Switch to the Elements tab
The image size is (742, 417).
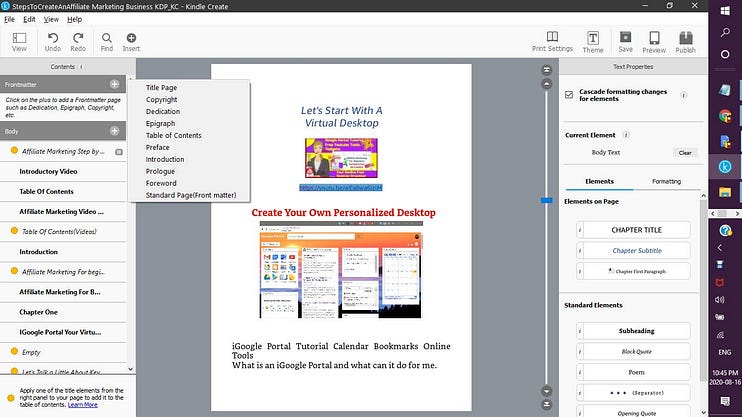click(599, 181)
